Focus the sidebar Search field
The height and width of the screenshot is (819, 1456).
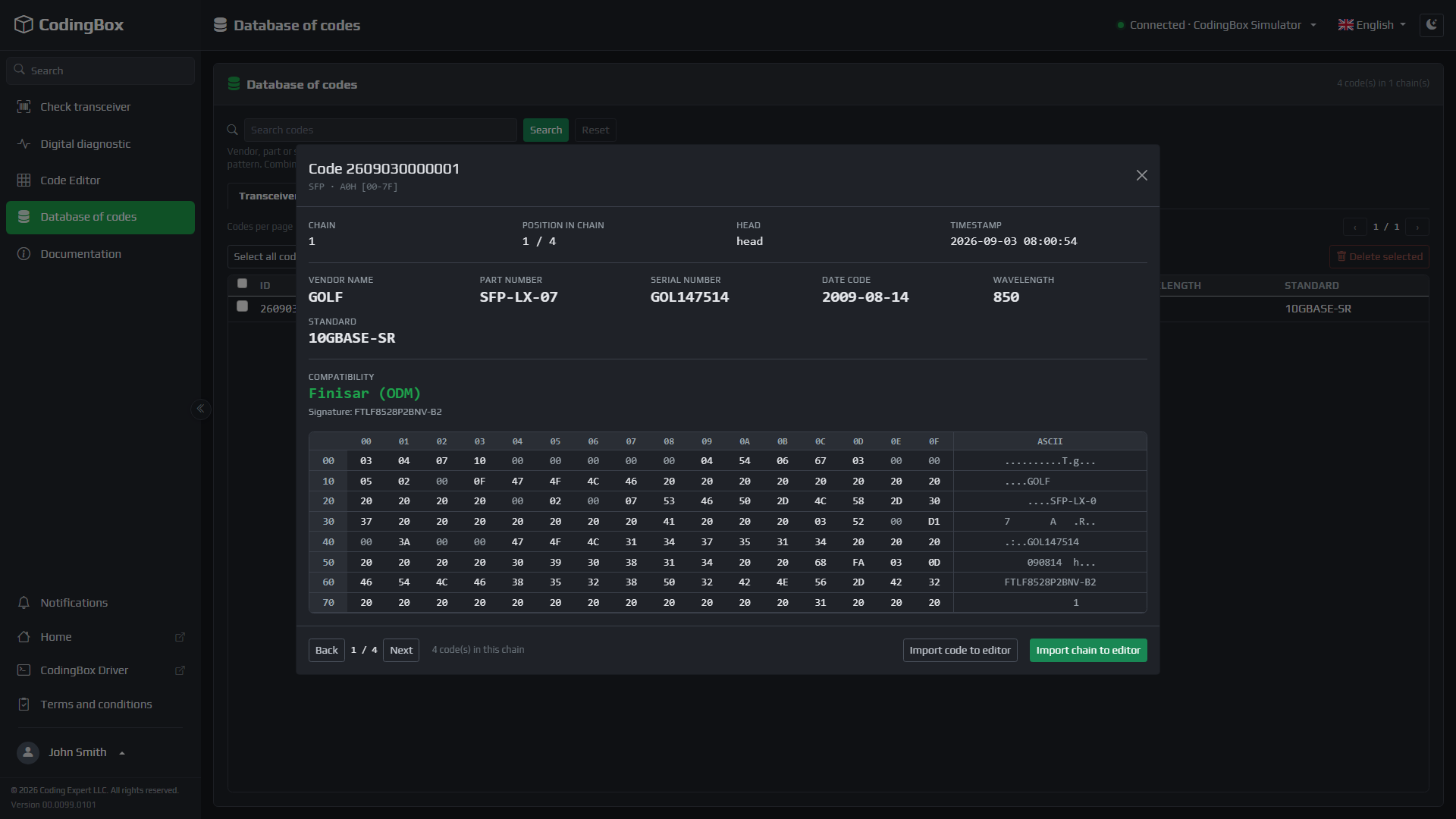click(100, 71)
